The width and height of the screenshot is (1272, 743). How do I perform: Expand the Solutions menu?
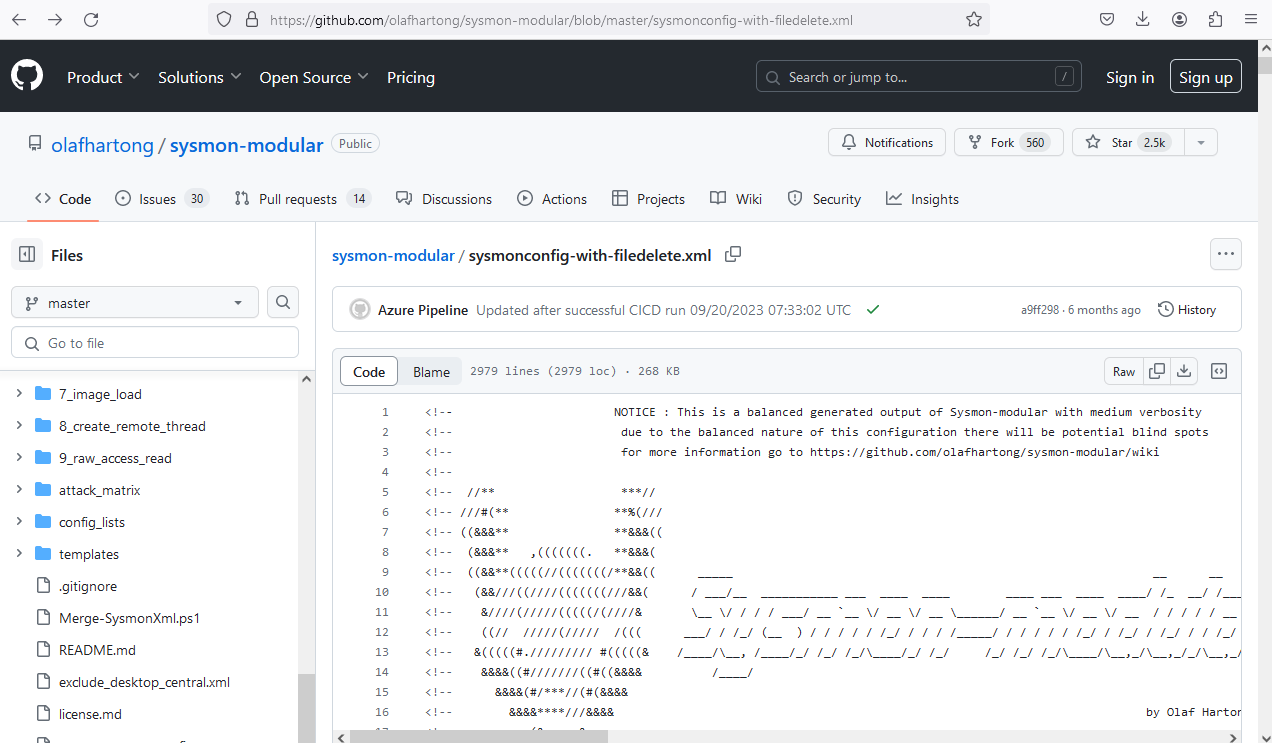pos(200,77)
